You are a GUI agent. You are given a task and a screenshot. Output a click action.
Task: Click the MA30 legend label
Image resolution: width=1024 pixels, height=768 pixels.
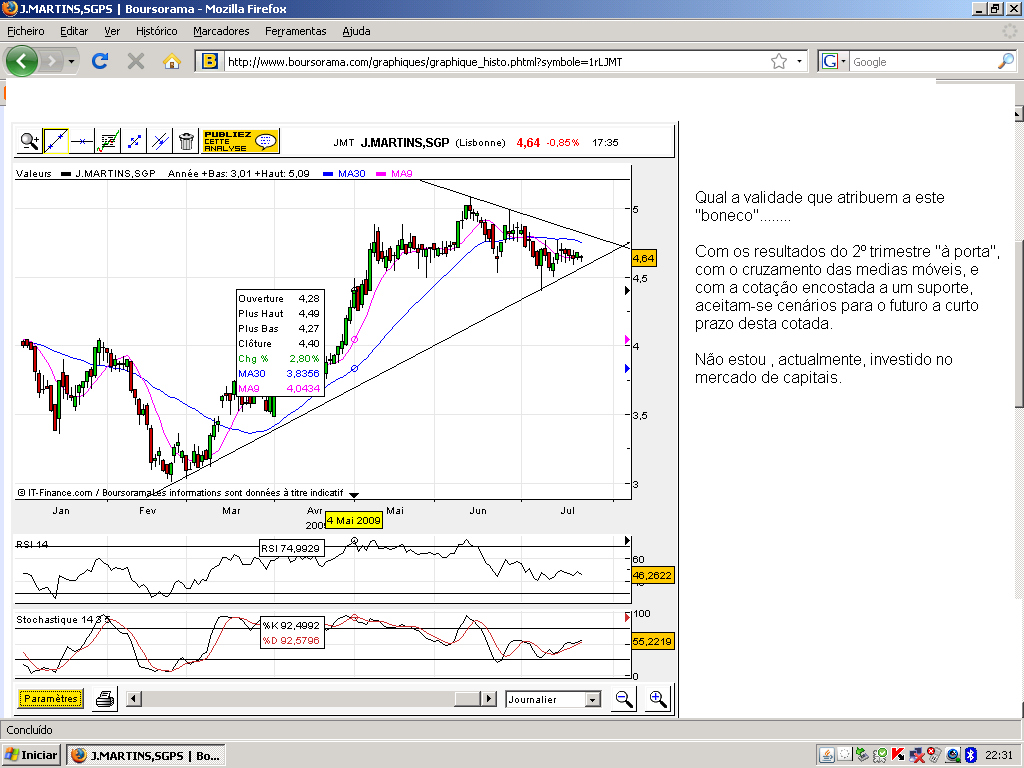pos(351,174)
